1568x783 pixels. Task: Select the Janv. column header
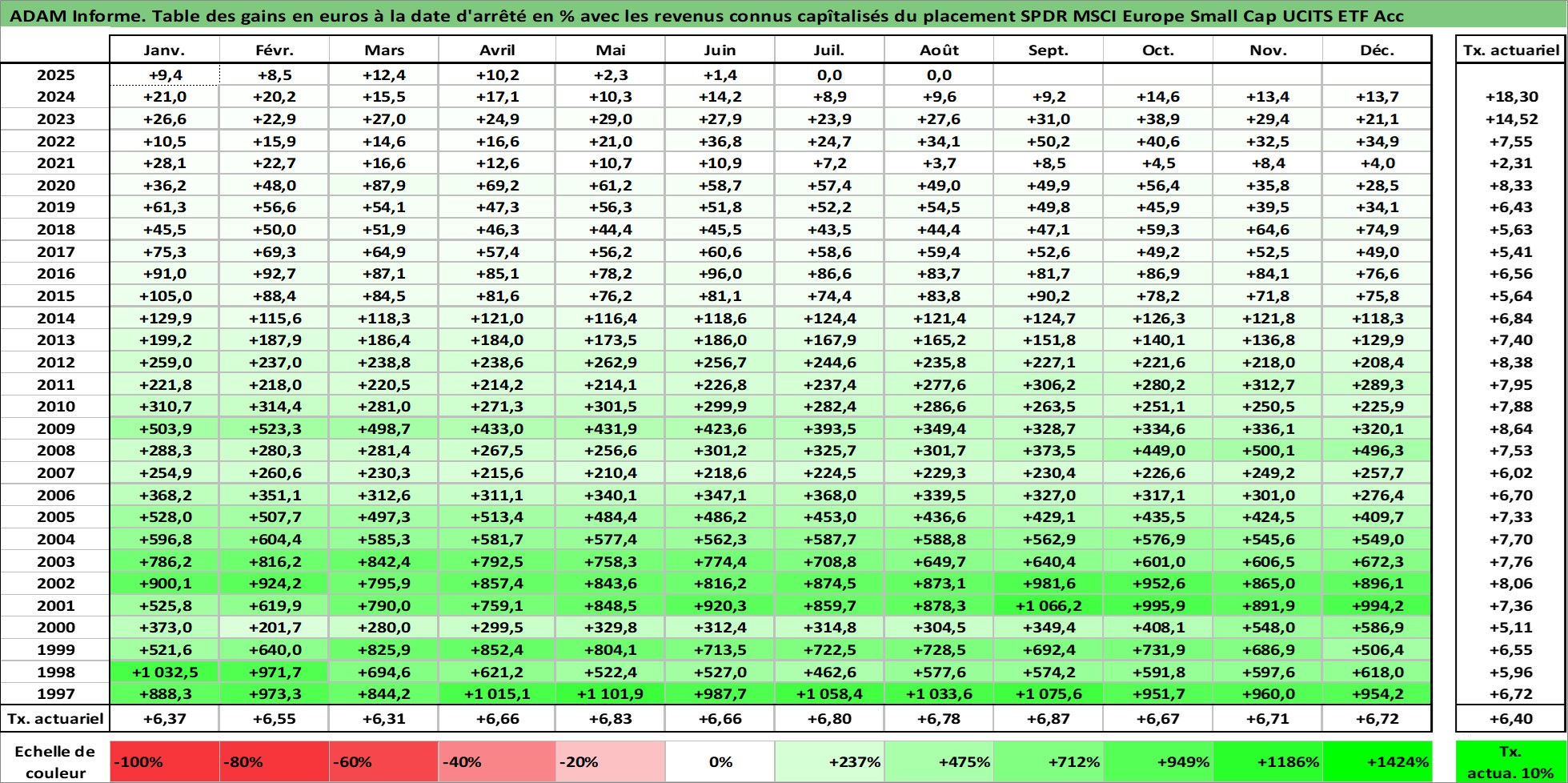pos(164,50)
